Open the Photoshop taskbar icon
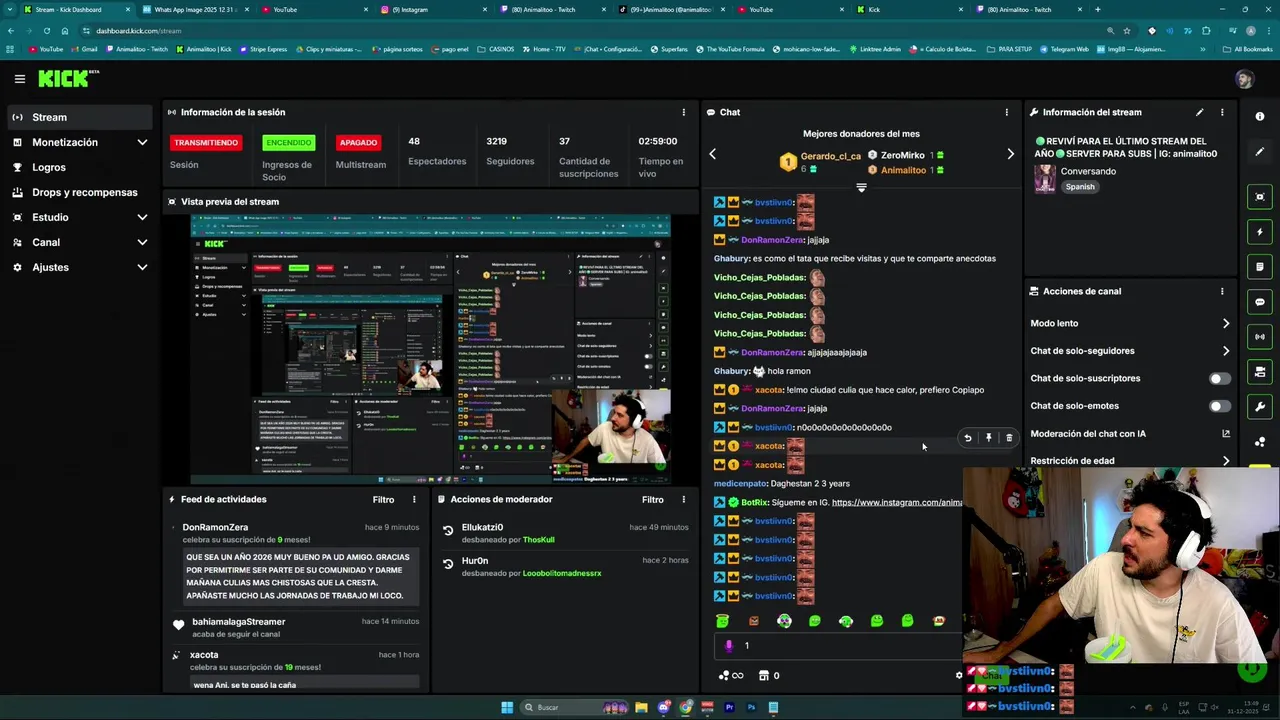This screenshot has width=1280, height=720. [751, 707]
